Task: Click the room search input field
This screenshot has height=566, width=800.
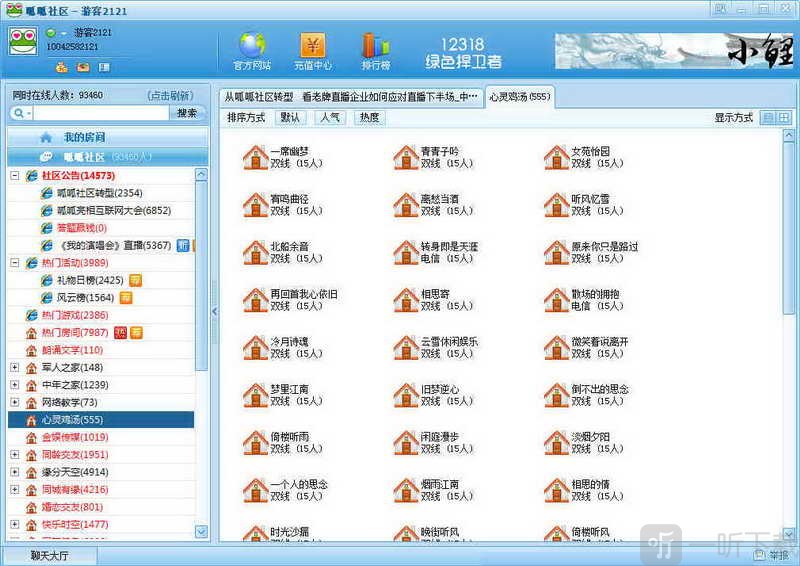Action: [x=101, y=113]
